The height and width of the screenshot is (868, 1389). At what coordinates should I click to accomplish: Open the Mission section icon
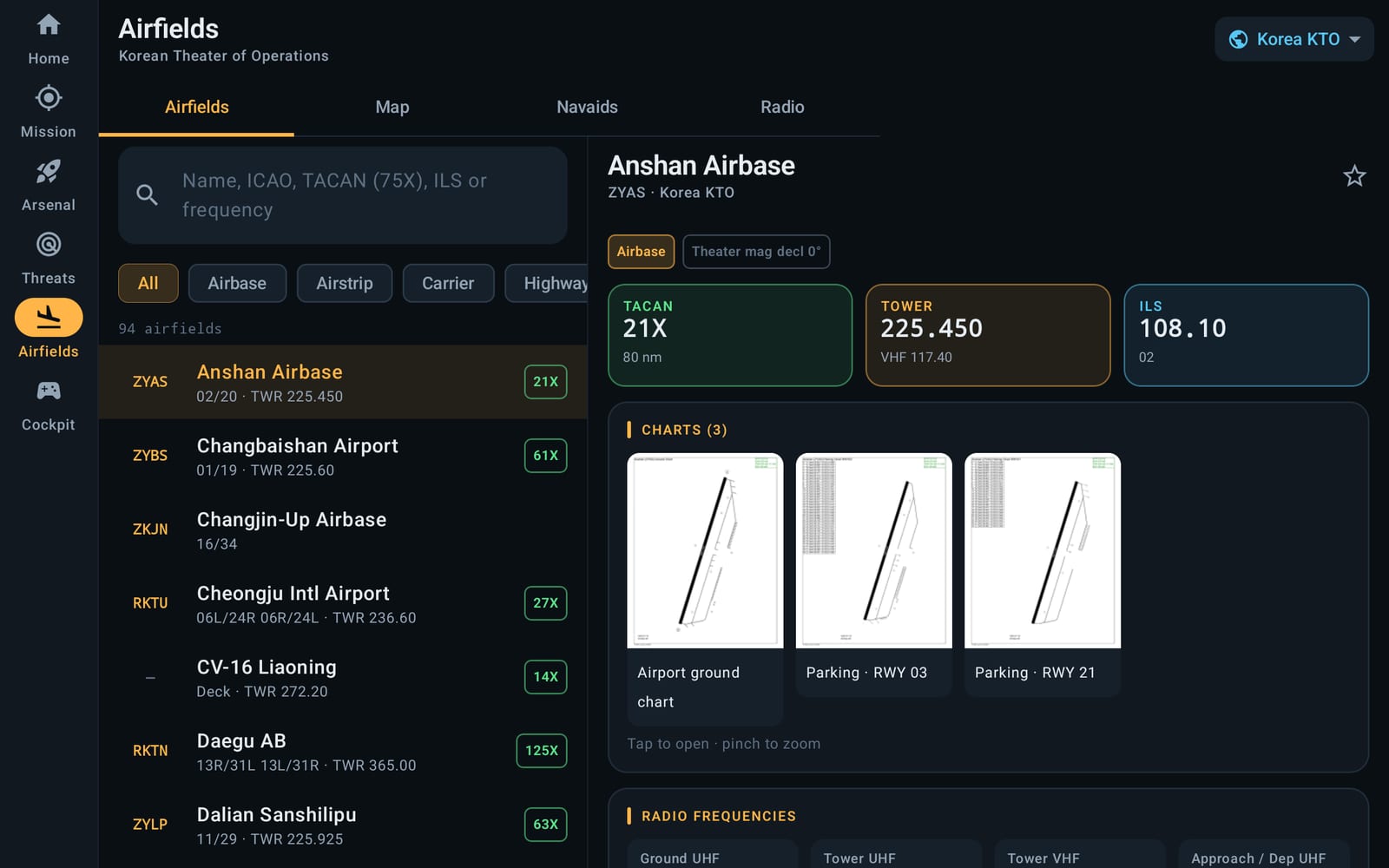49,97
